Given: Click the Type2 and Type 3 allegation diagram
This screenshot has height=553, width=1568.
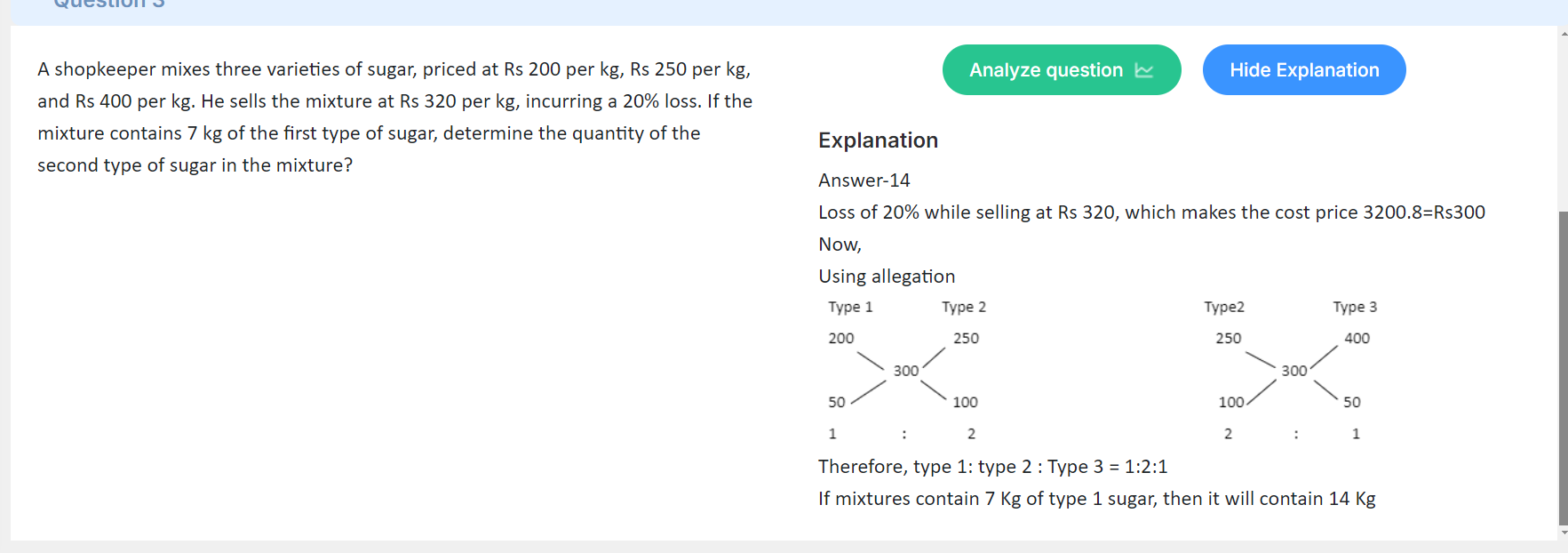Looking at the screenshot, I should point(1291,370).
